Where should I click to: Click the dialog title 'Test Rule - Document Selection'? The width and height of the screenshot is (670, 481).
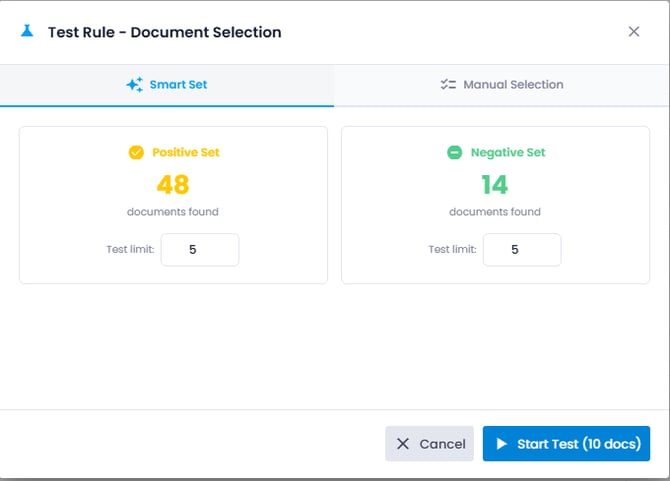164,32
